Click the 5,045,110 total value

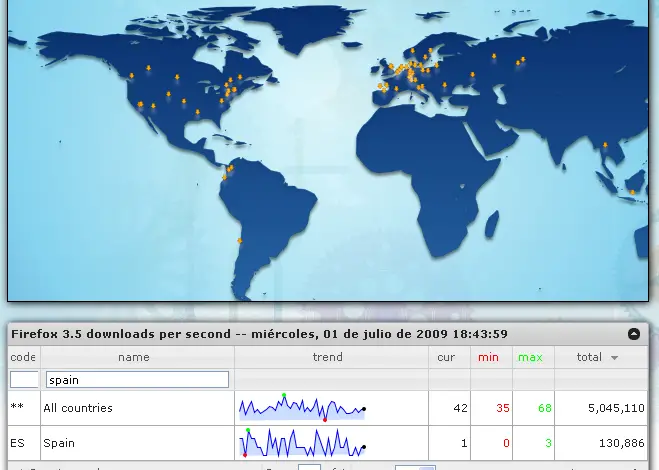click(x=616, y=408)
